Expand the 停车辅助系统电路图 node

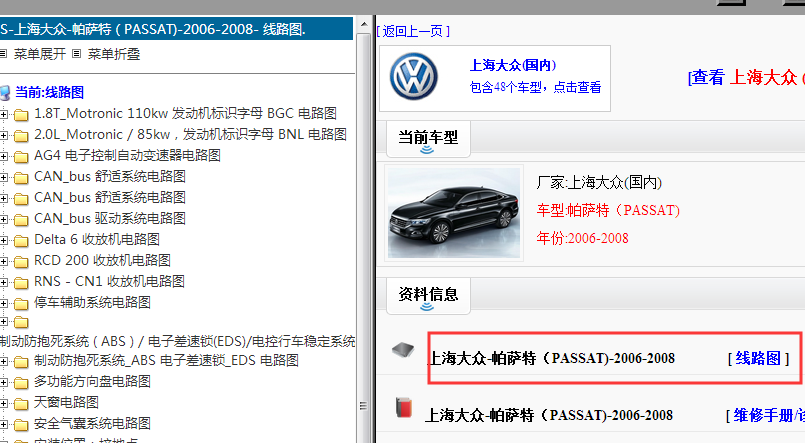[x=4, y=303]
